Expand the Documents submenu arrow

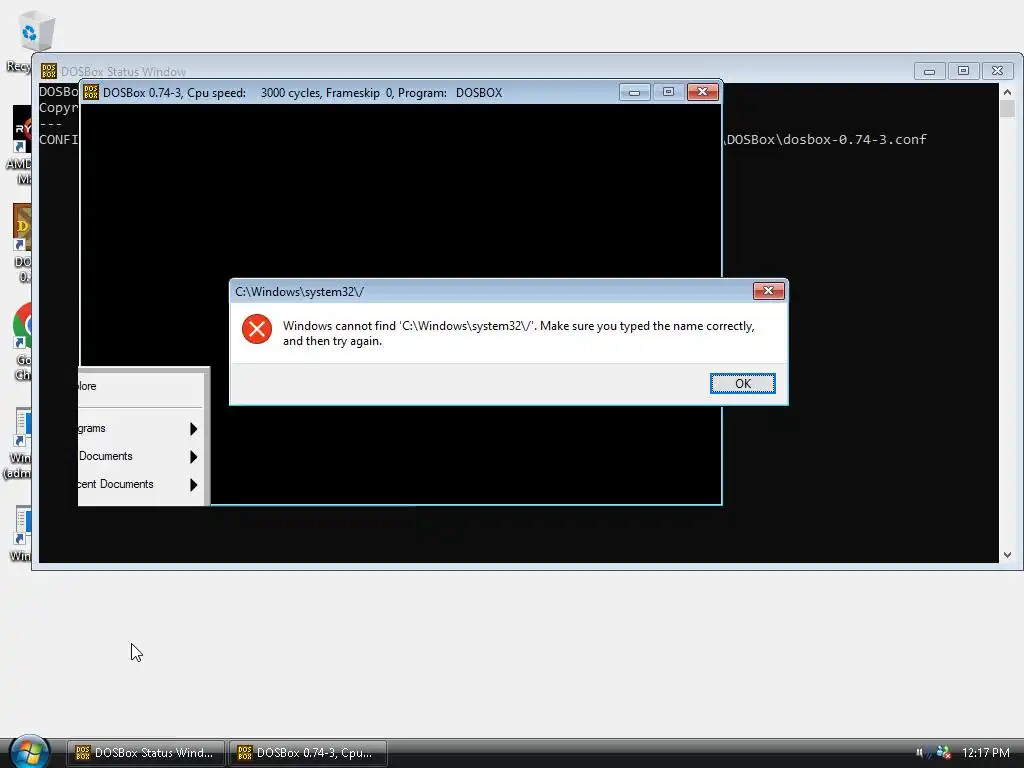(193, 456)
